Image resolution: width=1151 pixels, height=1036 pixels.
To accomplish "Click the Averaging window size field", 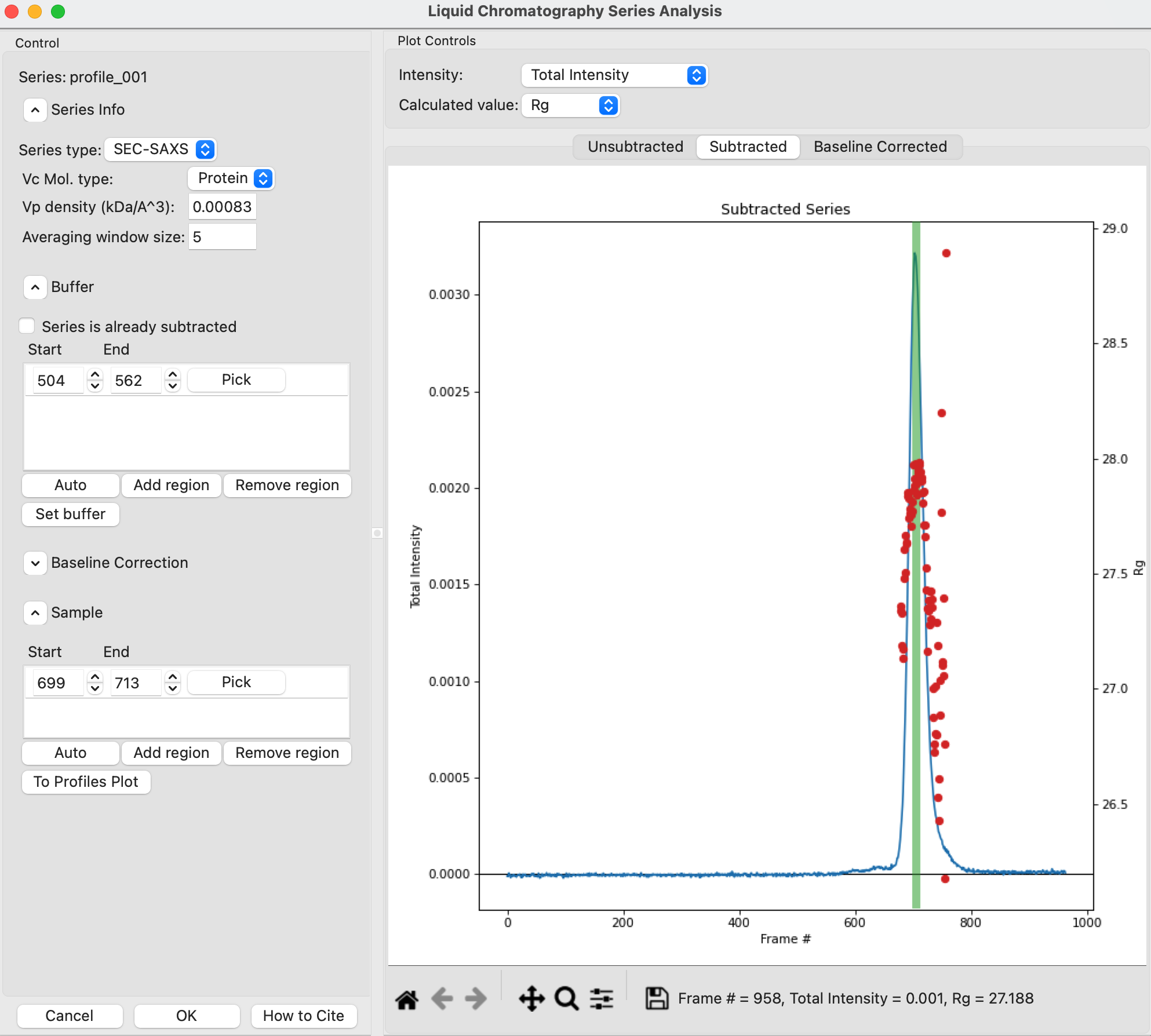I will [222, 237].
